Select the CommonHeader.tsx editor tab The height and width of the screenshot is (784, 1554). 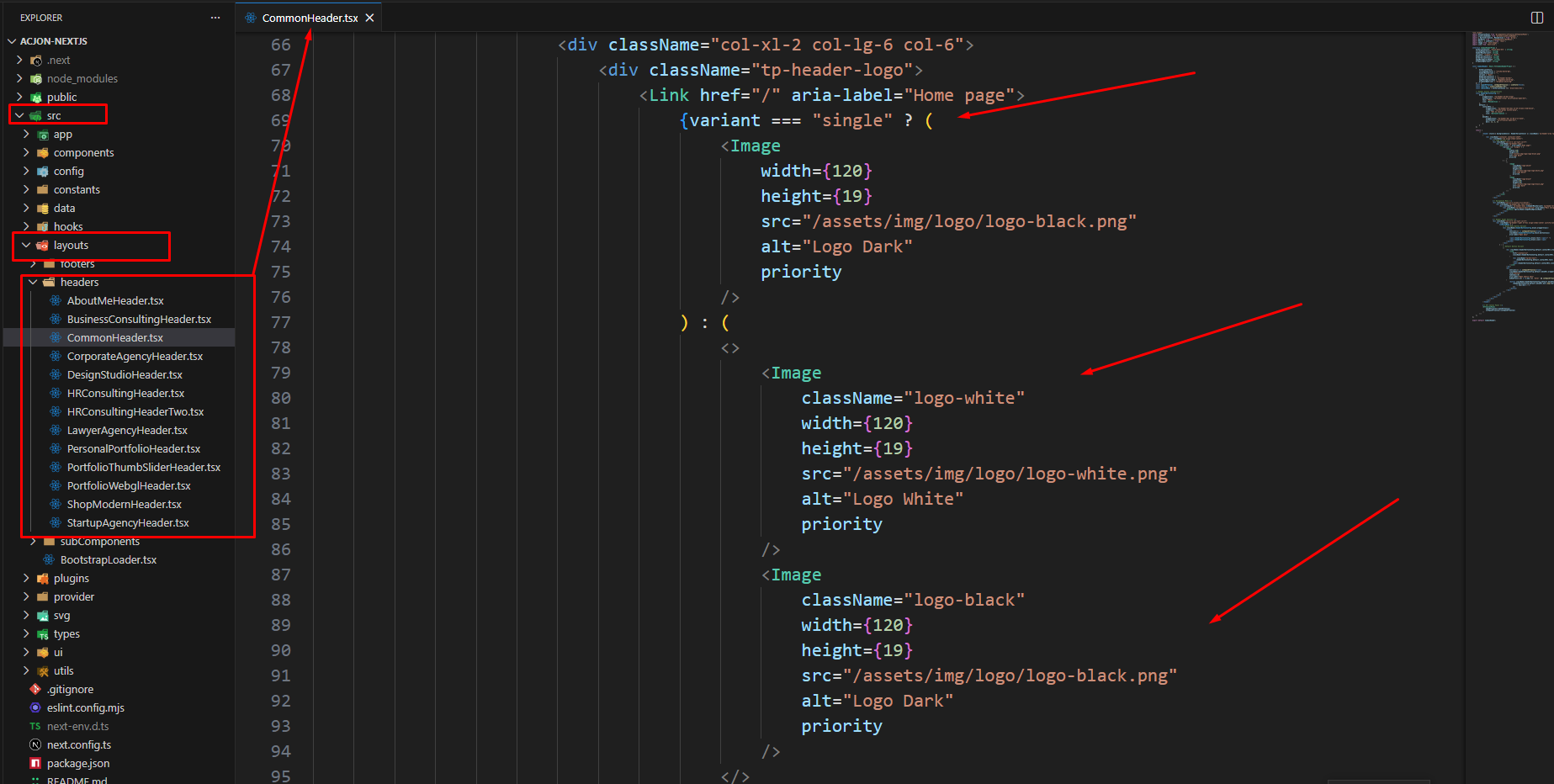point(309,18)
